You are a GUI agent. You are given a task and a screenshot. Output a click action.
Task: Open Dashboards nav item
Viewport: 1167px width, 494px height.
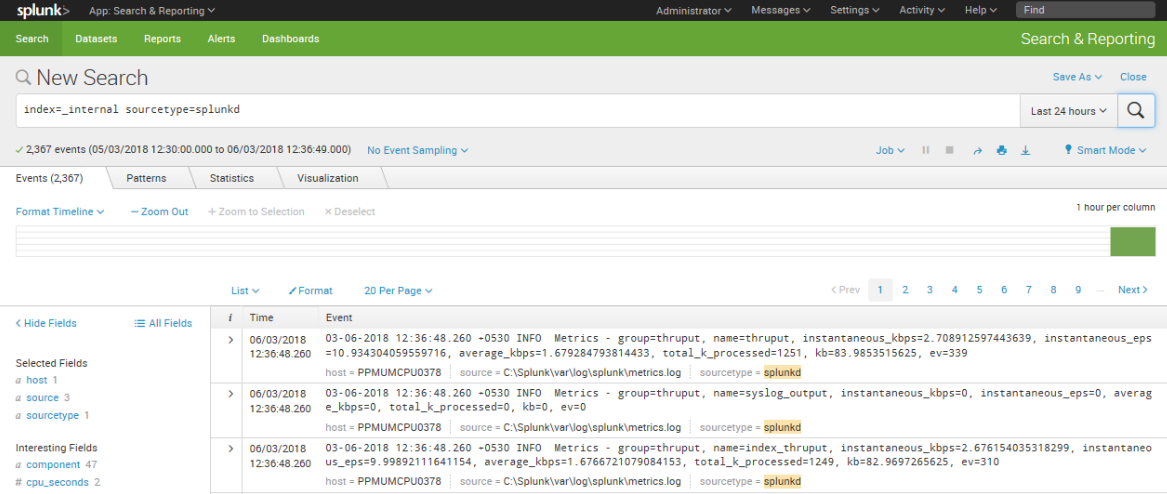pos(290,39)
